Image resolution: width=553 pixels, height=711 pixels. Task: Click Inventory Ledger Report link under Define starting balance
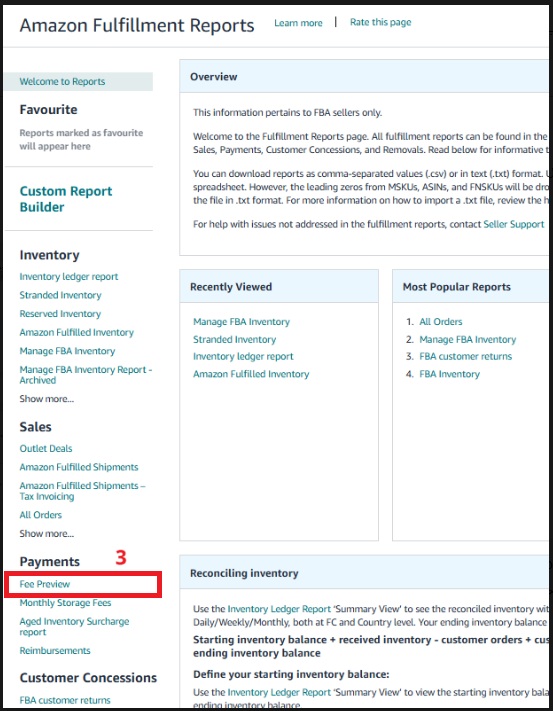click(x=279, y=692)
